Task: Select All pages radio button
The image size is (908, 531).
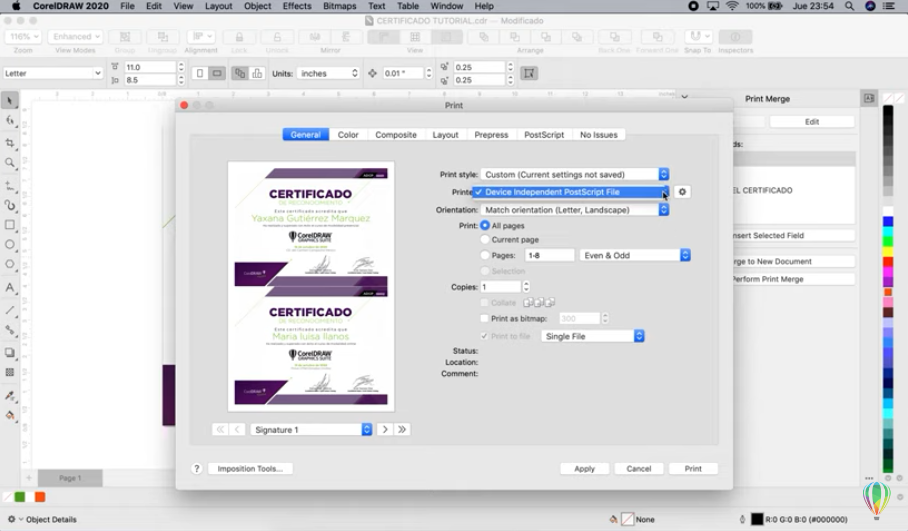Action: [x=485, y=225]
